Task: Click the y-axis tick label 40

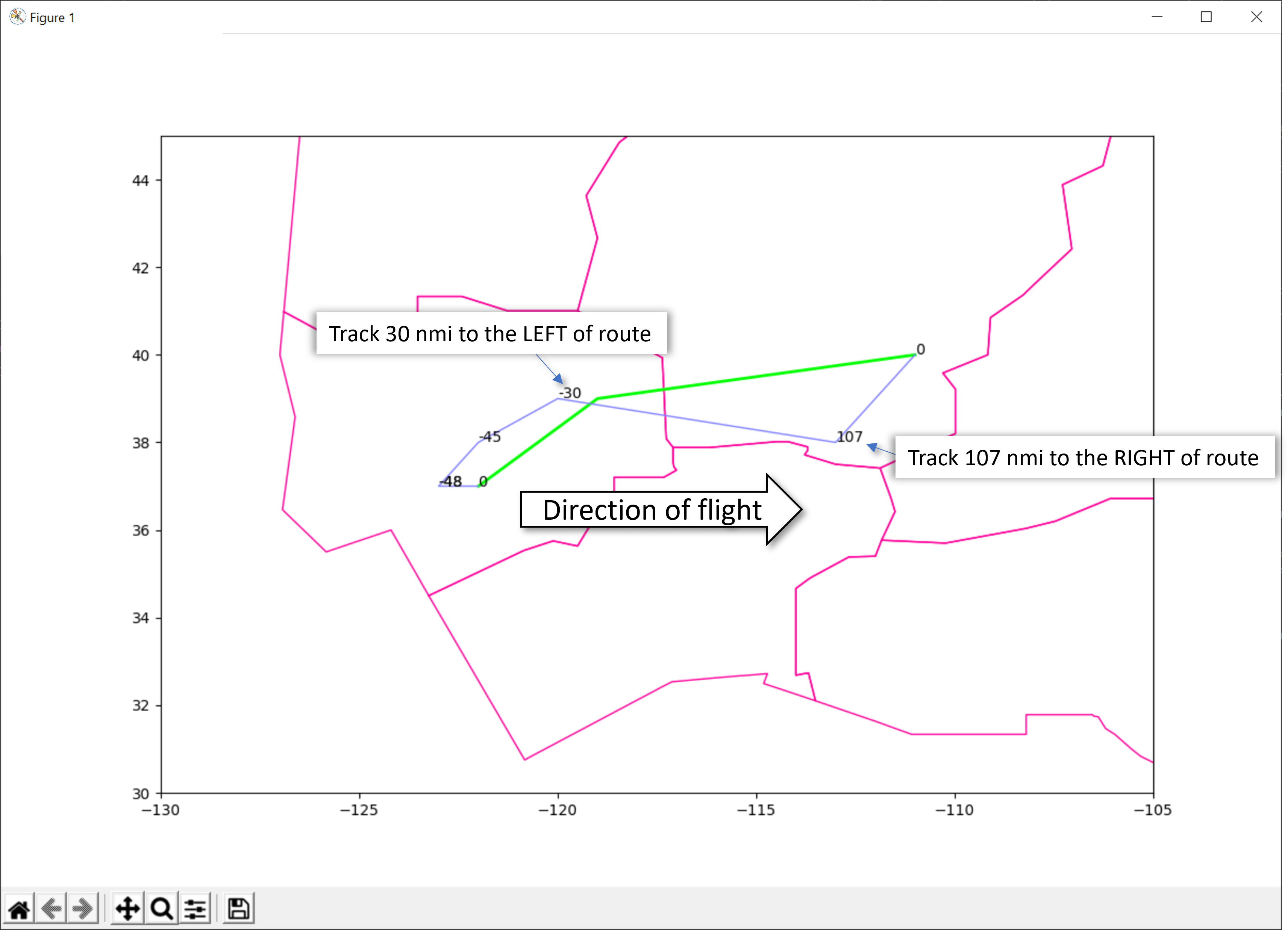Action: pyautogui.click(x=140, y=355)
